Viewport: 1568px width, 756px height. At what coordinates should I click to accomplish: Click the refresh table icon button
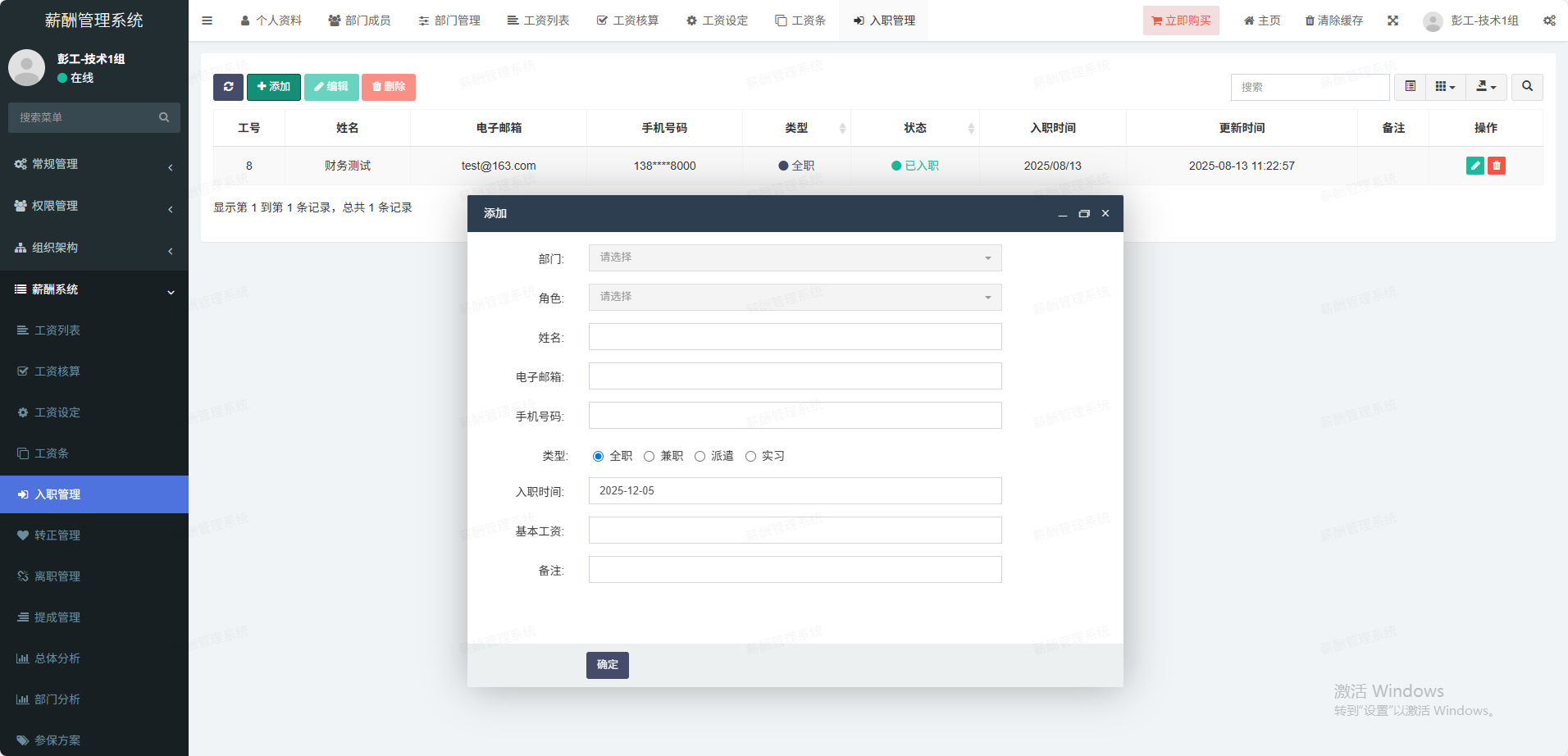tap(228, 87)
